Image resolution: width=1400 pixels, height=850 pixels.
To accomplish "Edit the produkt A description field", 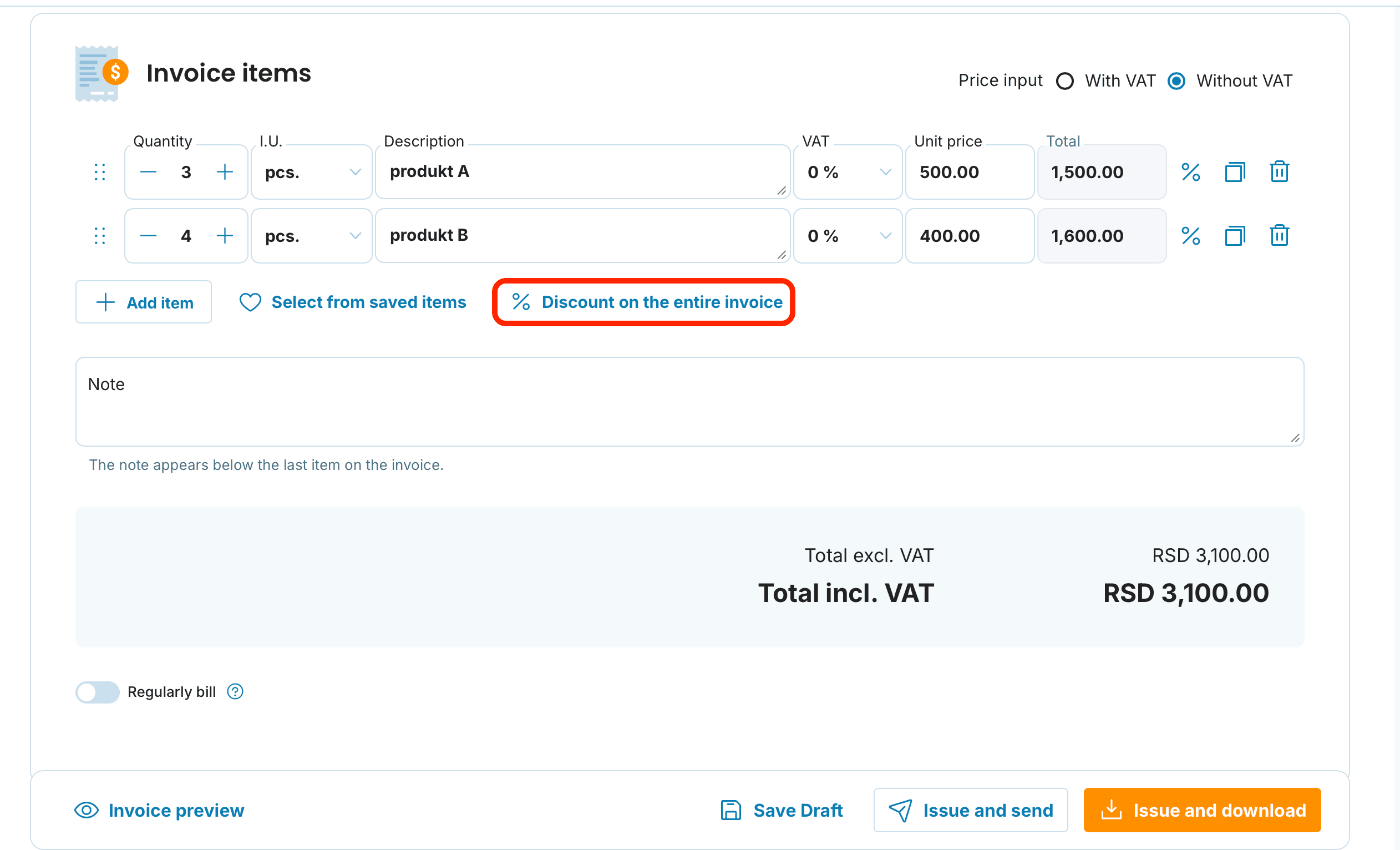I will (x=583, y=172).
